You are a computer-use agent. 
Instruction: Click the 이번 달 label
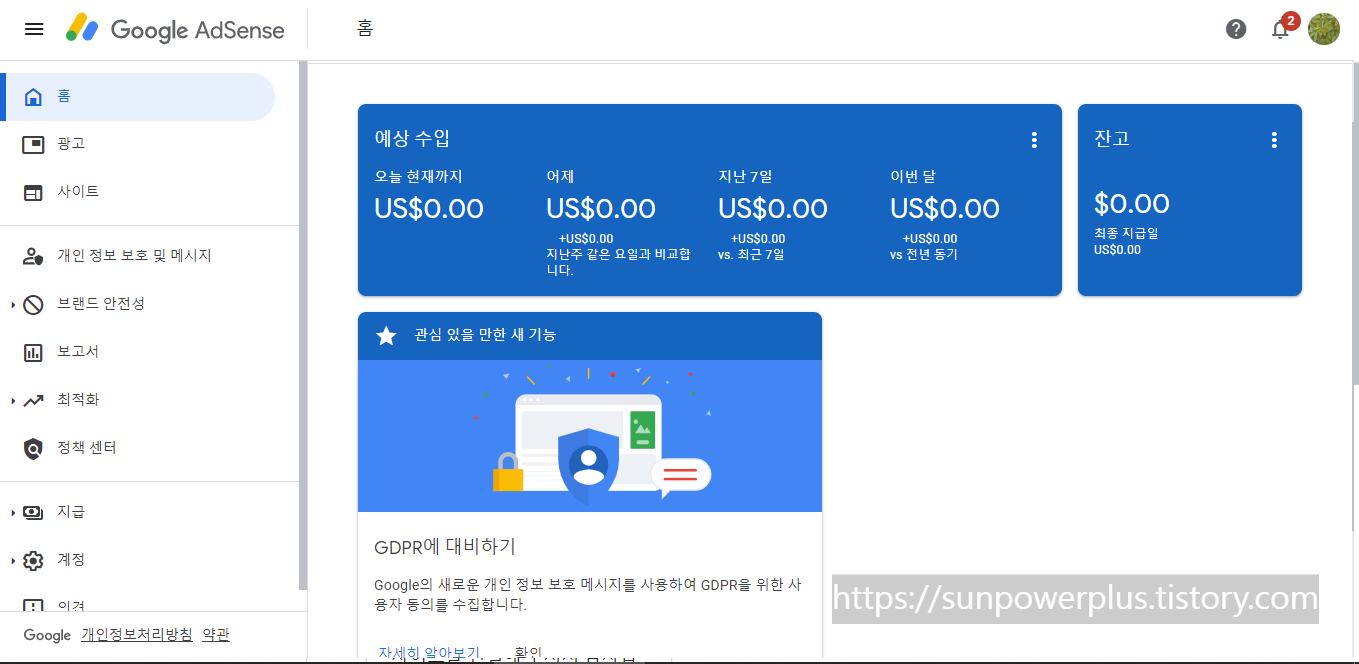coord(913,177)
